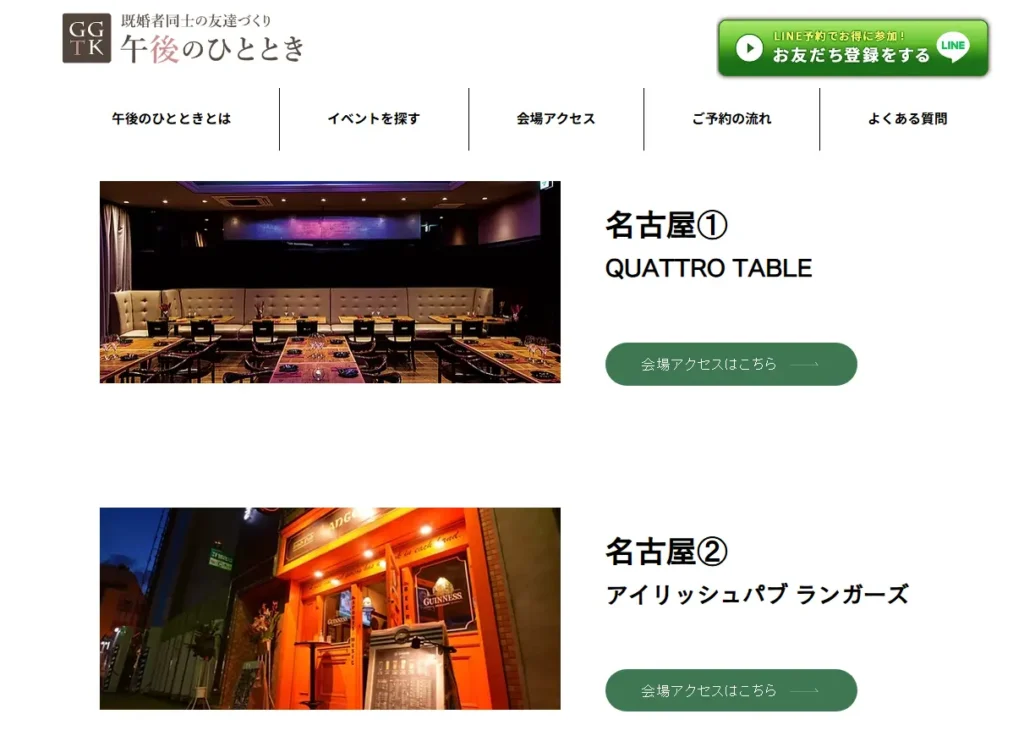Click arrow icon on Nagoya① venue access button
This screenshot has width=1024, height=736.
click(804, 364)
